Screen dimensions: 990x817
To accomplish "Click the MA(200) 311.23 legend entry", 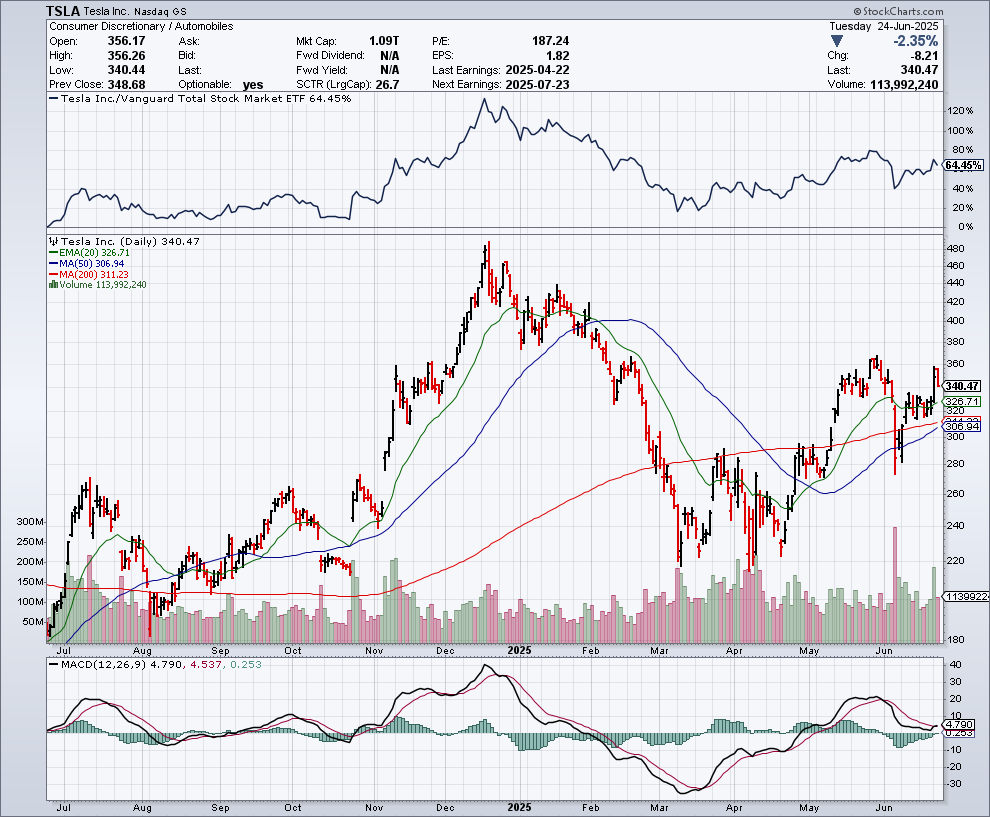I will pyautogui.click(x=88, y=275).
